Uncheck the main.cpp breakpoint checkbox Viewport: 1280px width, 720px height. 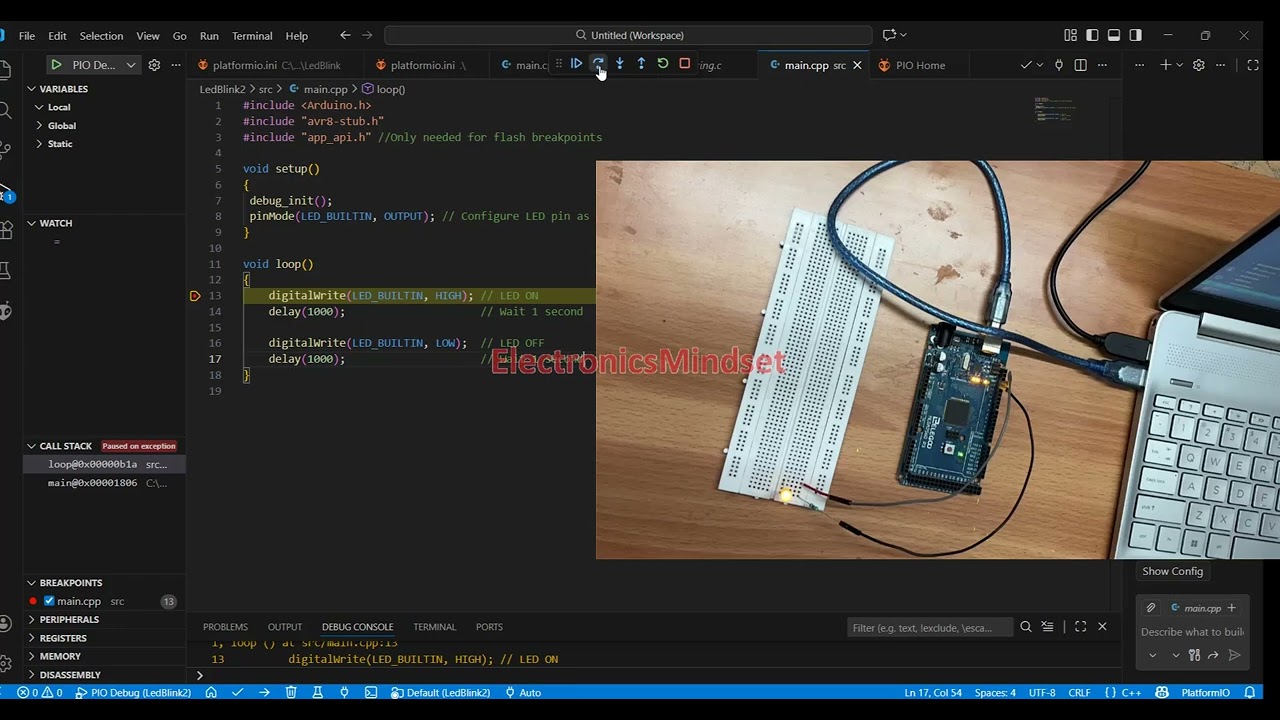pos(48,601)
